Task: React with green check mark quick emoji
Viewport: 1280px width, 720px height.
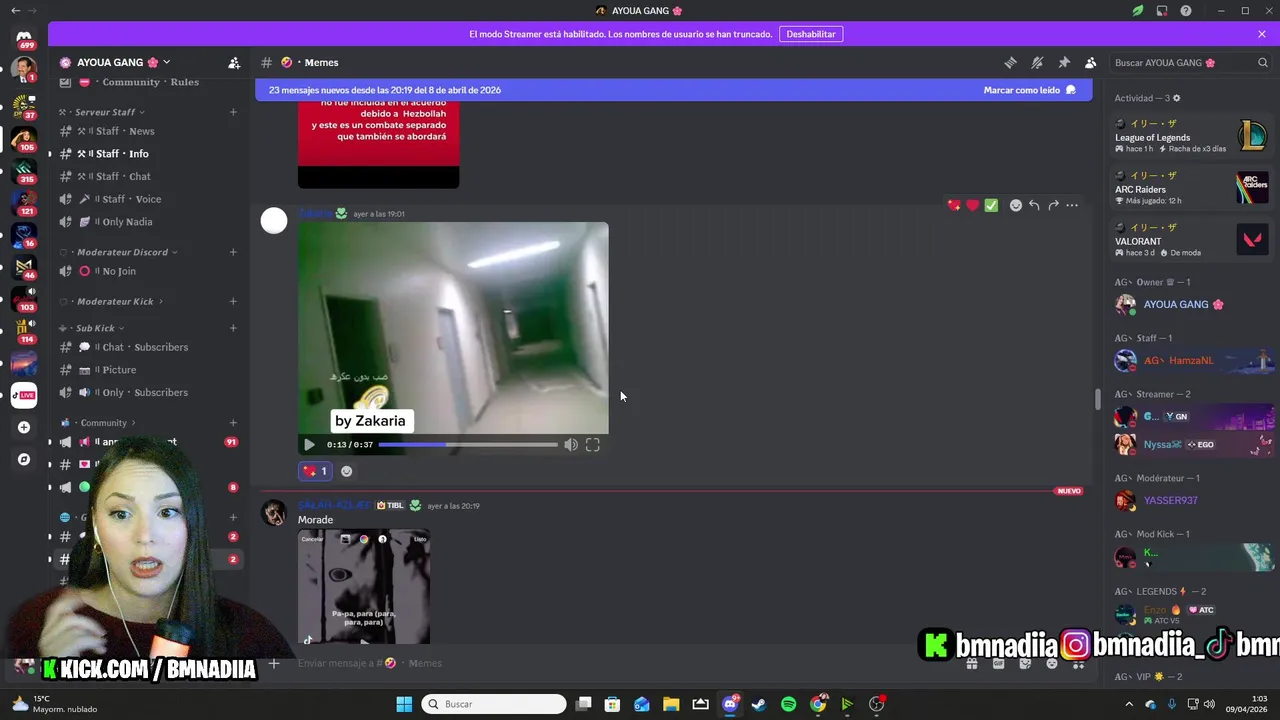Action: tap(991, 205)
